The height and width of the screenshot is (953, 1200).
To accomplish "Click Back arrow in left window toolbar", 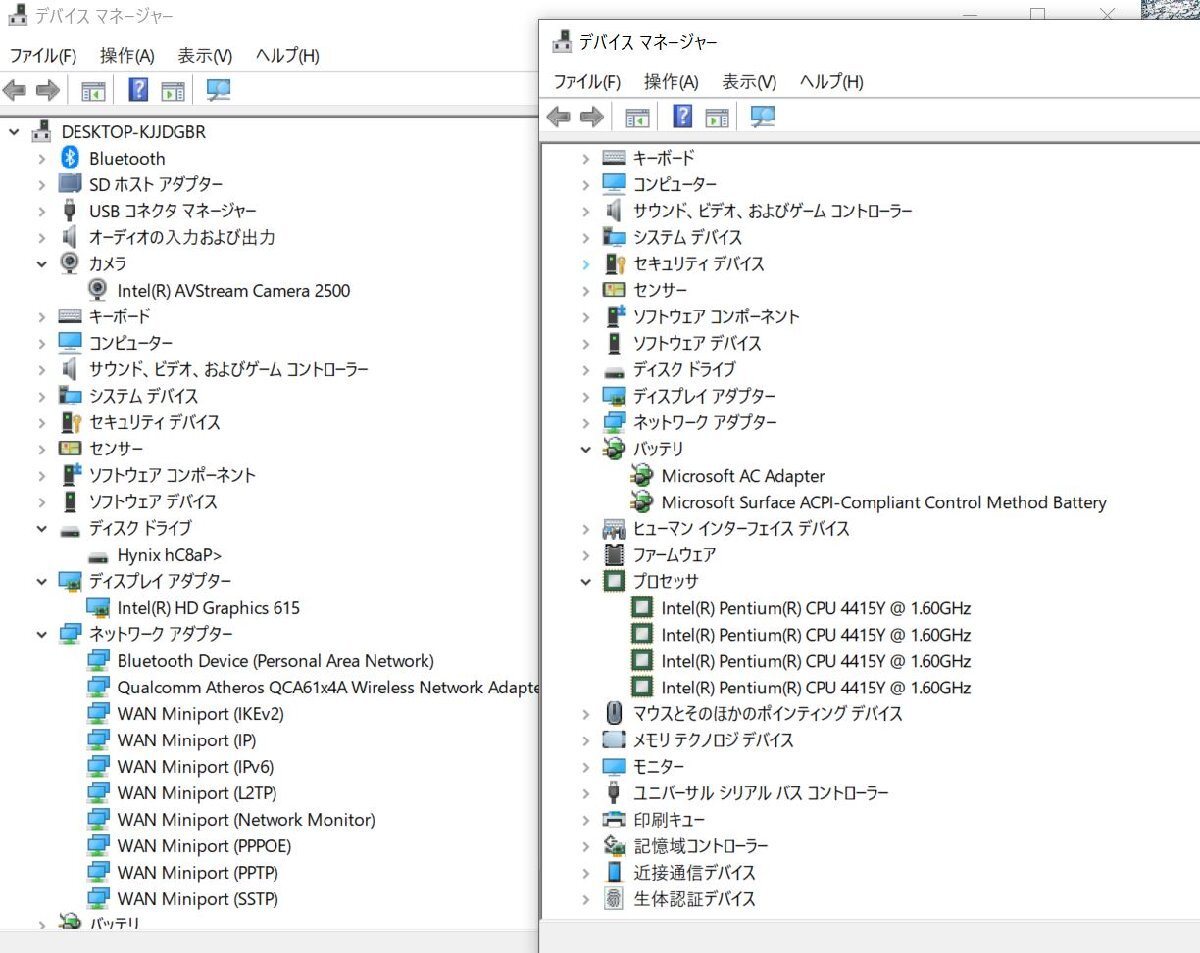I will (14, 91).
